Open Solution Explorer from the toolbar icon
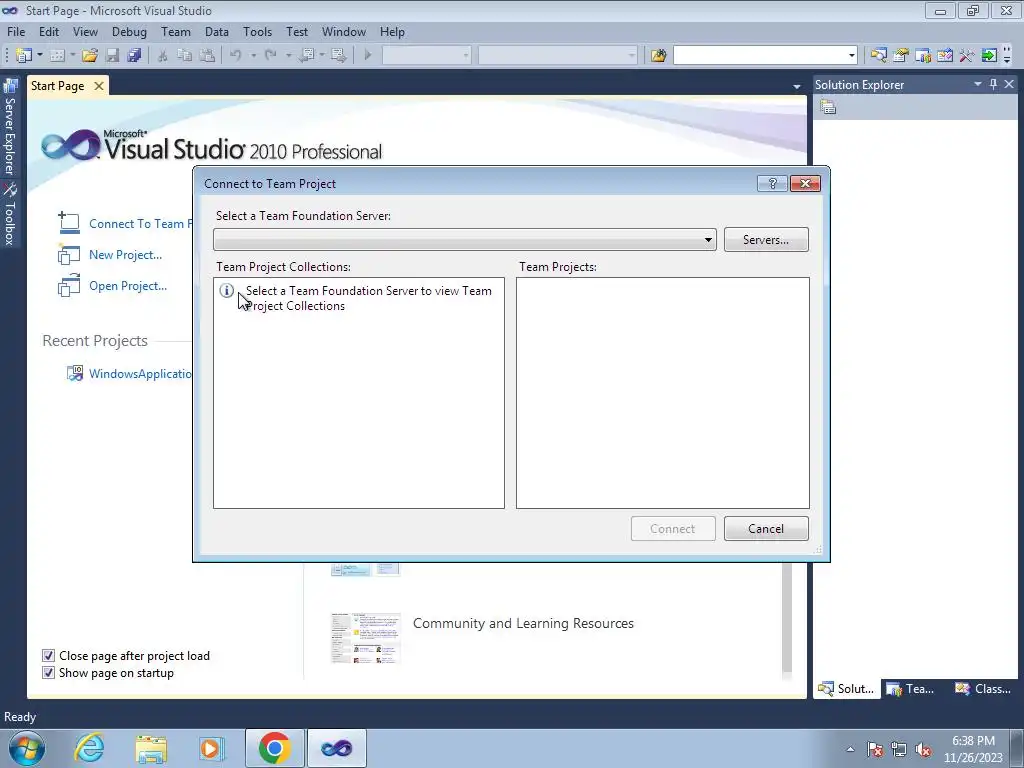The width and height of the screenshot is (1024, 768). point(878,56)
